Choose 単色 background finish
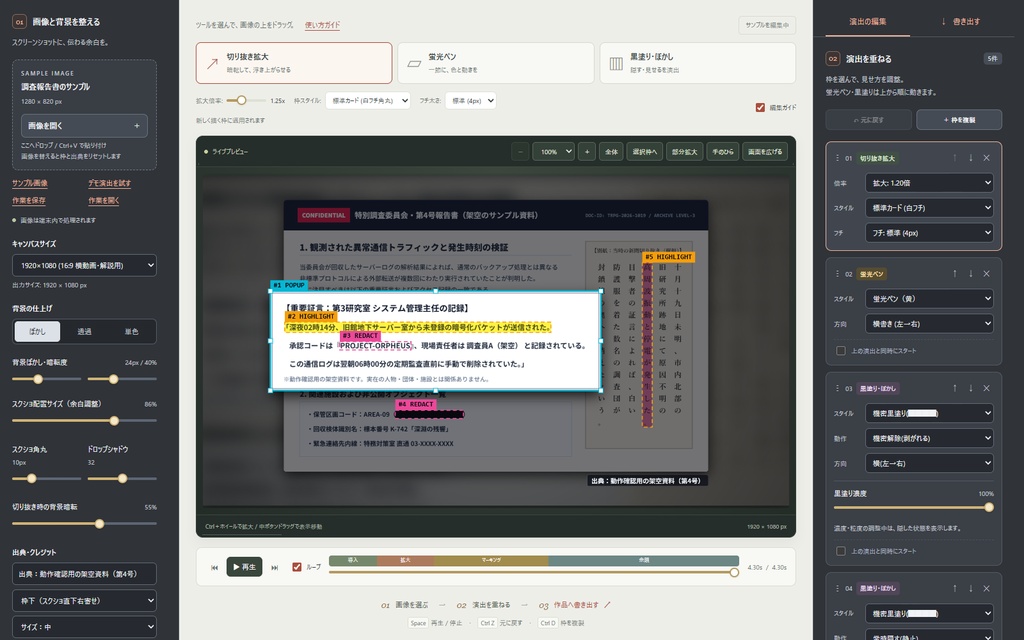 pyautogui.click(x=131, y=332)
